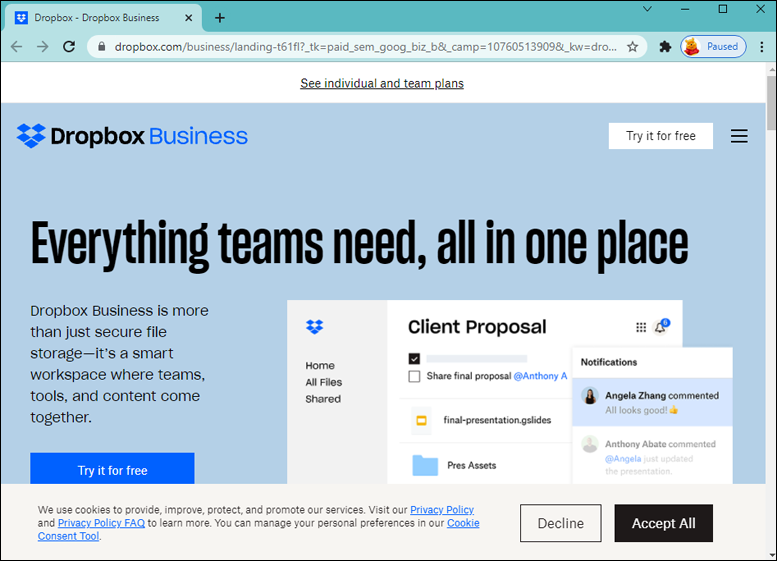Image resolution: width=777 pixels, height=561 pixels.
Task: Check the Share final proposal checkbox
Action: [414, 377]
